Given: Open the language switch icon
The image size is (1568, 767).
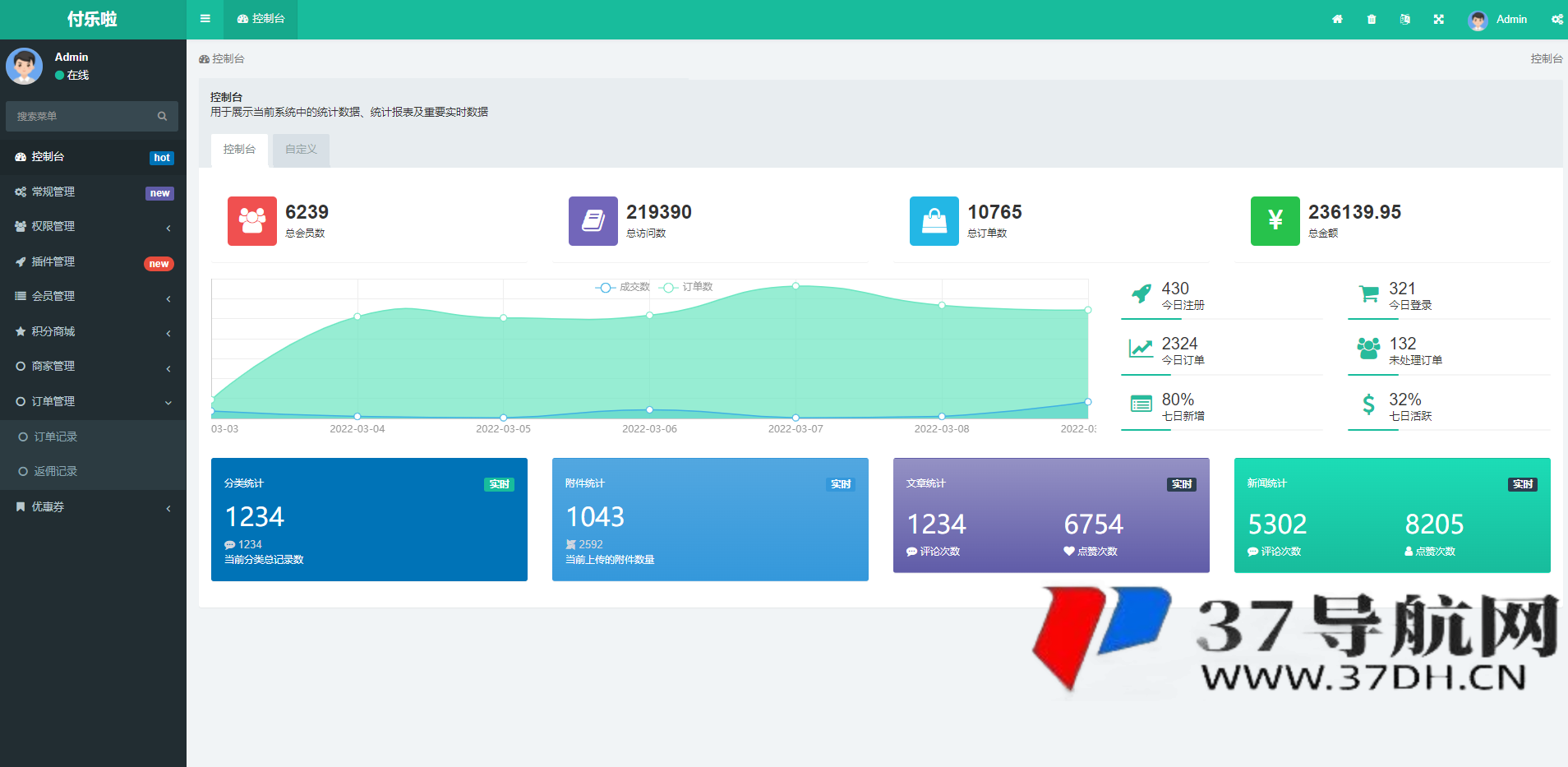Looking at the screenshot, I should pyautogui.click(x=1405, y=19).
